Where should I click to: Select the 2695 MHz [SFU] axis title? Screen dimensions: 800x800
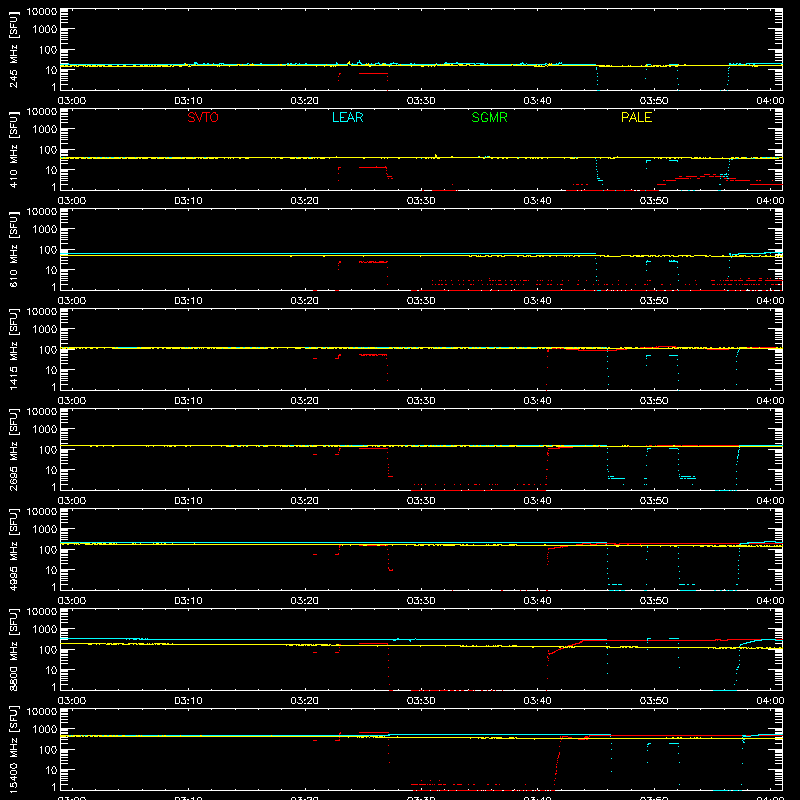click(14, 449)
